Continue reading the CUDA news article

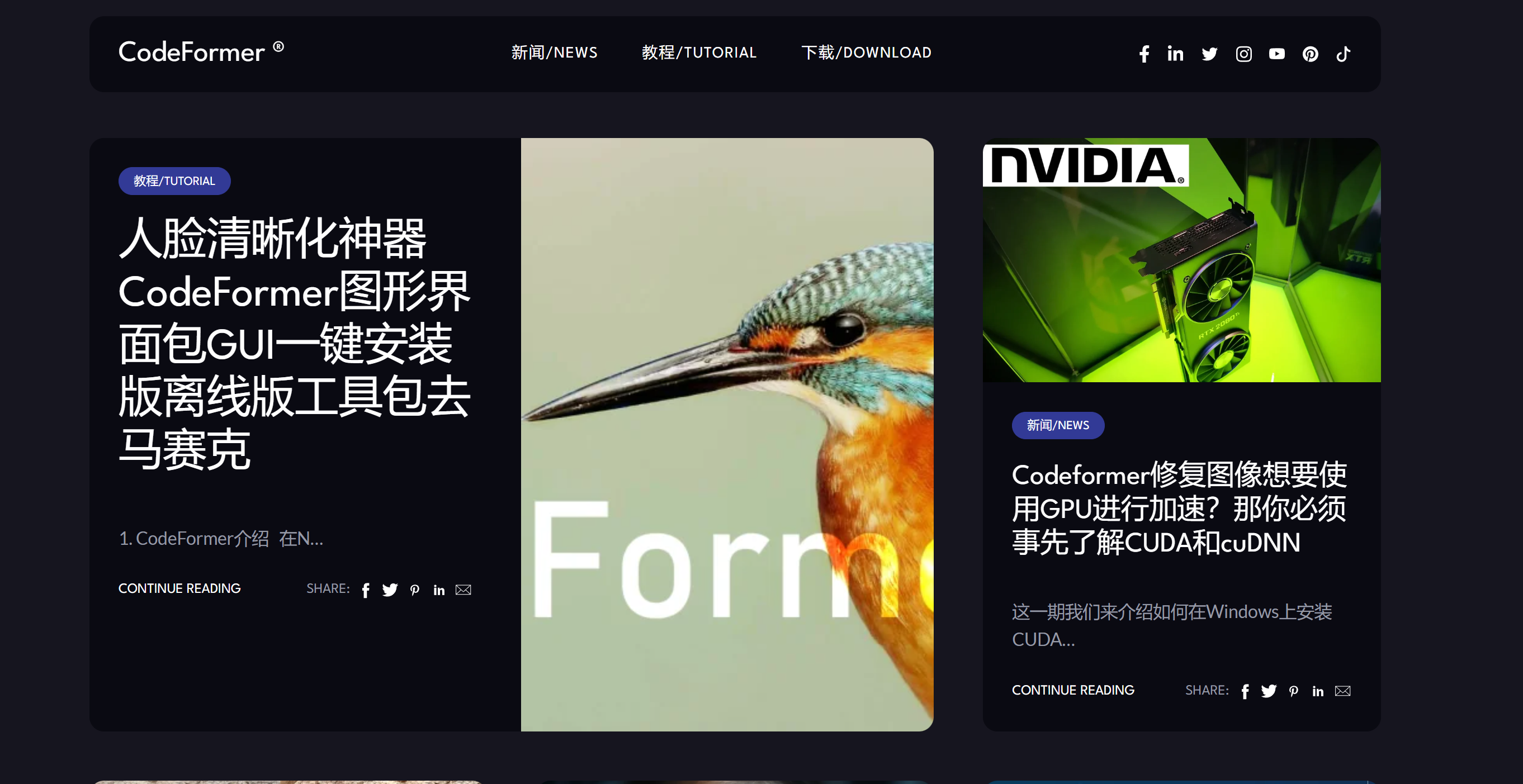(1073, 690)
